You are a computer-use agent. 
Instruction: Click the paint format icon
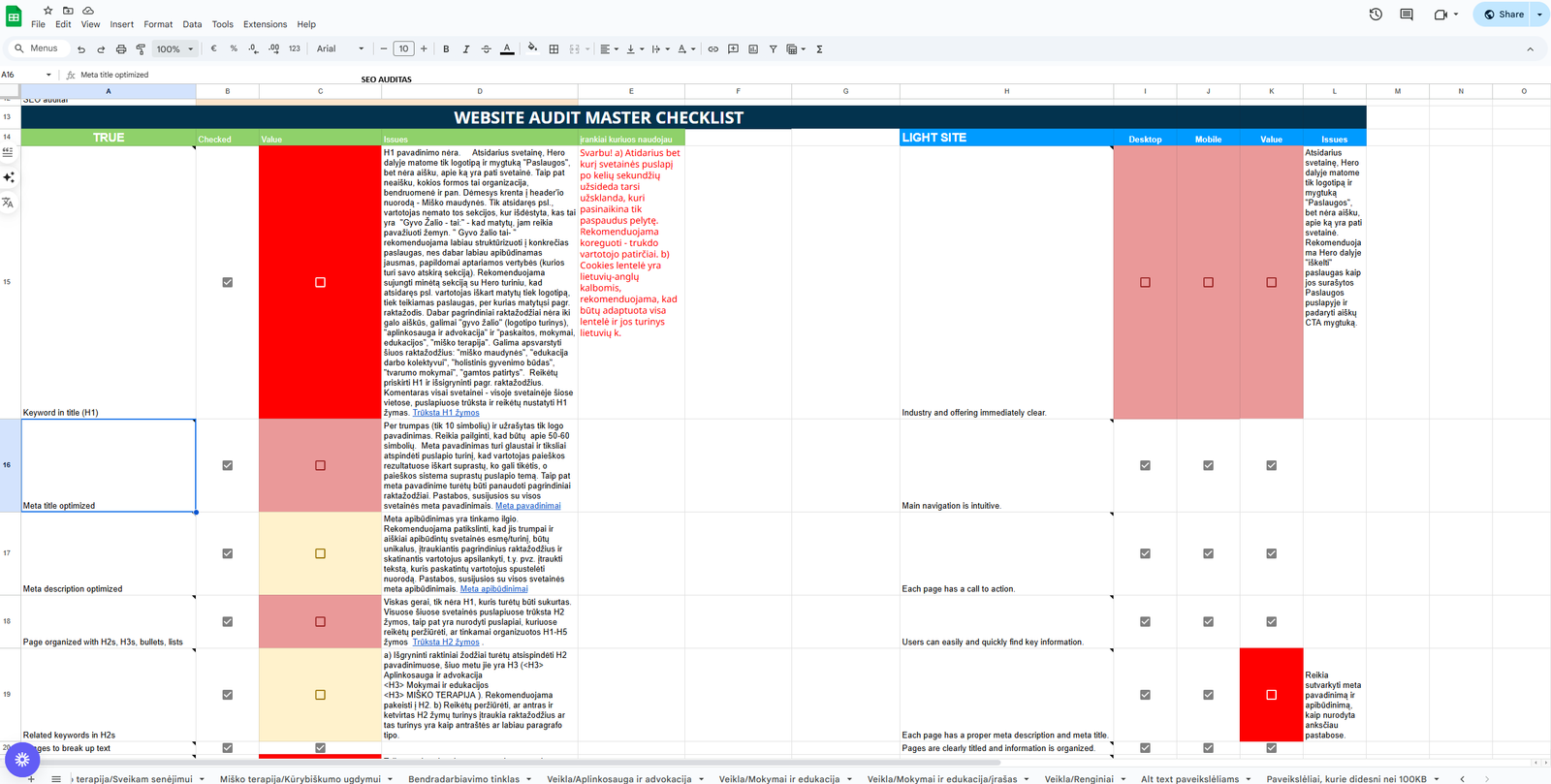pos(141,48)
